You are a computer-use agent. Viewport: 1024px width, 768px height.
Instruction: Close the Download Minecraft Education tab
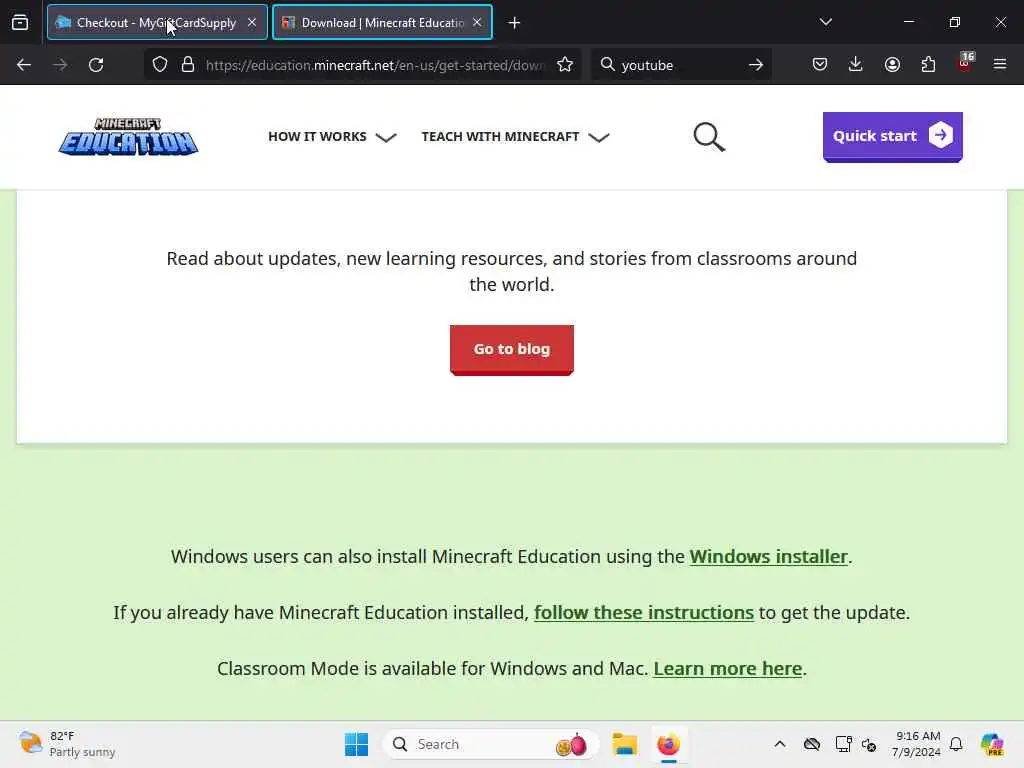[x=477, y=22]
